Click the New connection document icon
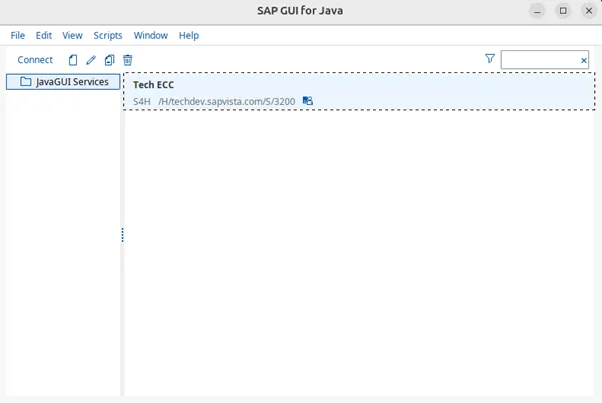The width and height of the screenshot is (602, 403). click(73, 60)
